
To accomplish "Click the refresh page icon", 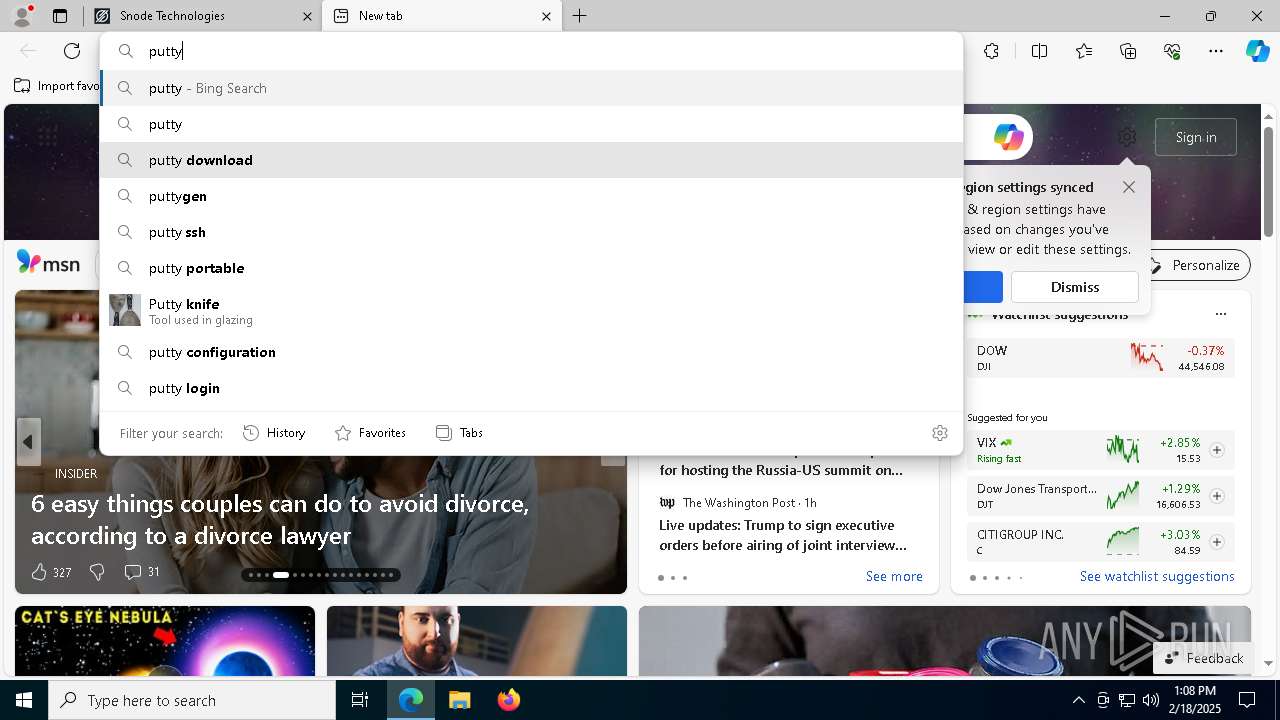I will 72,51.
